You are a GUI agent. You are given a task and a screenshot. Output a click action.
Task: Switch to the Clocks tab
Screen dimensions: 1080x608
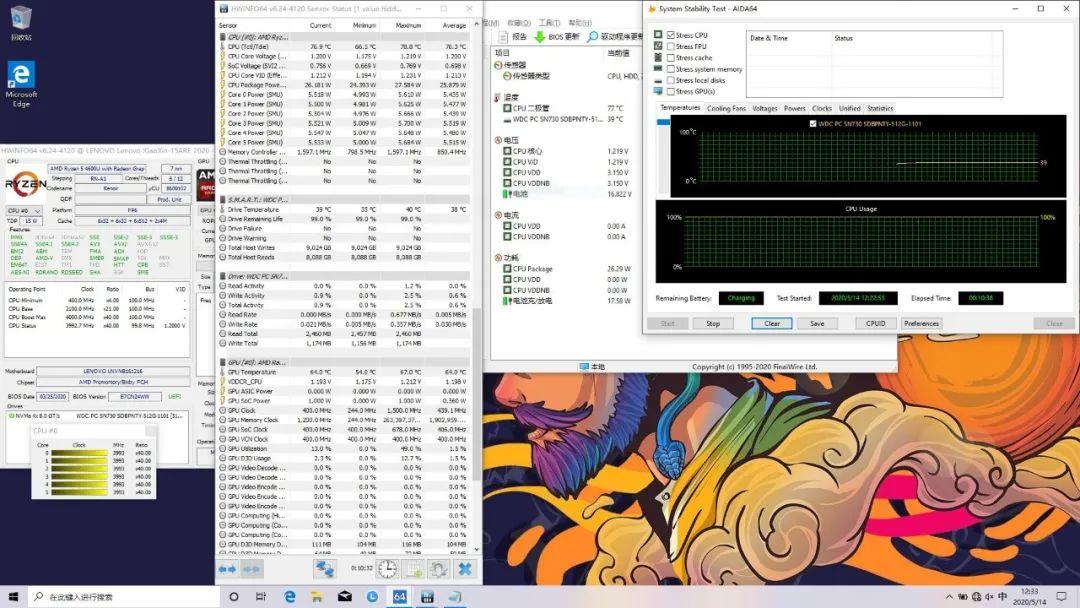[x=822, y=108]
